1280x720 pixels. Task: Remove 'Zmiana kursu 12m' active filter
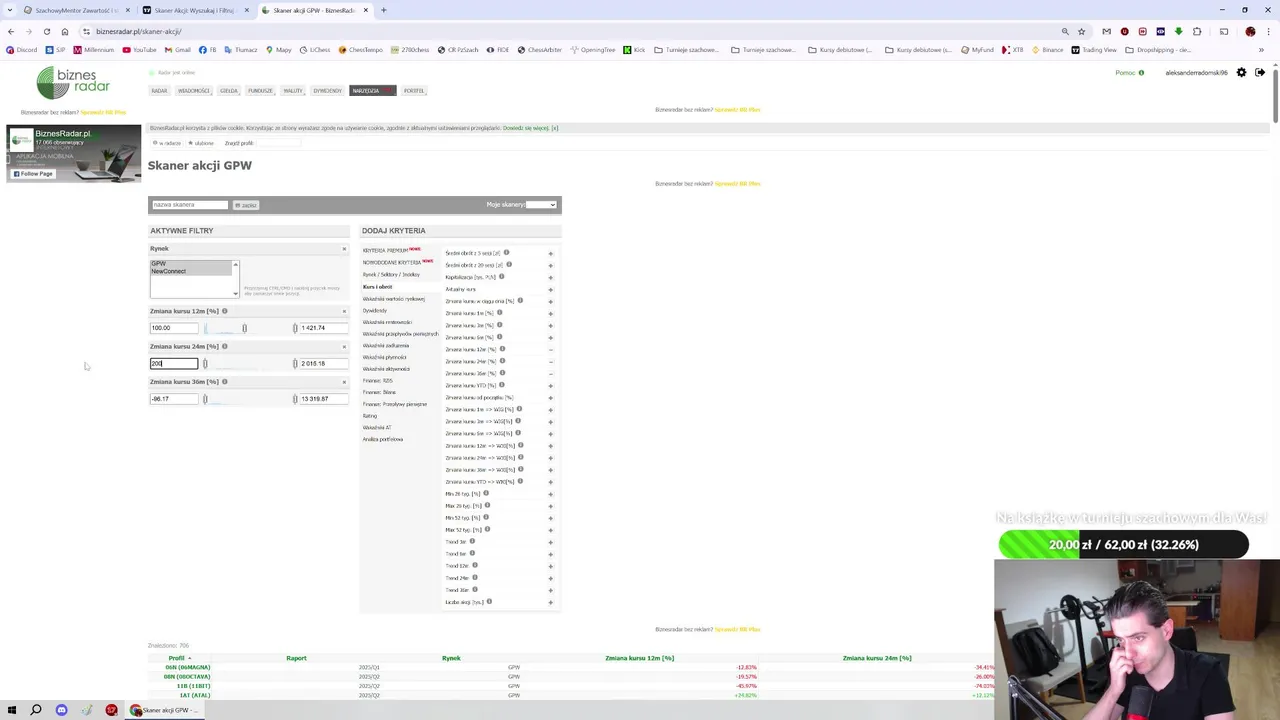(x=344, y=311)
